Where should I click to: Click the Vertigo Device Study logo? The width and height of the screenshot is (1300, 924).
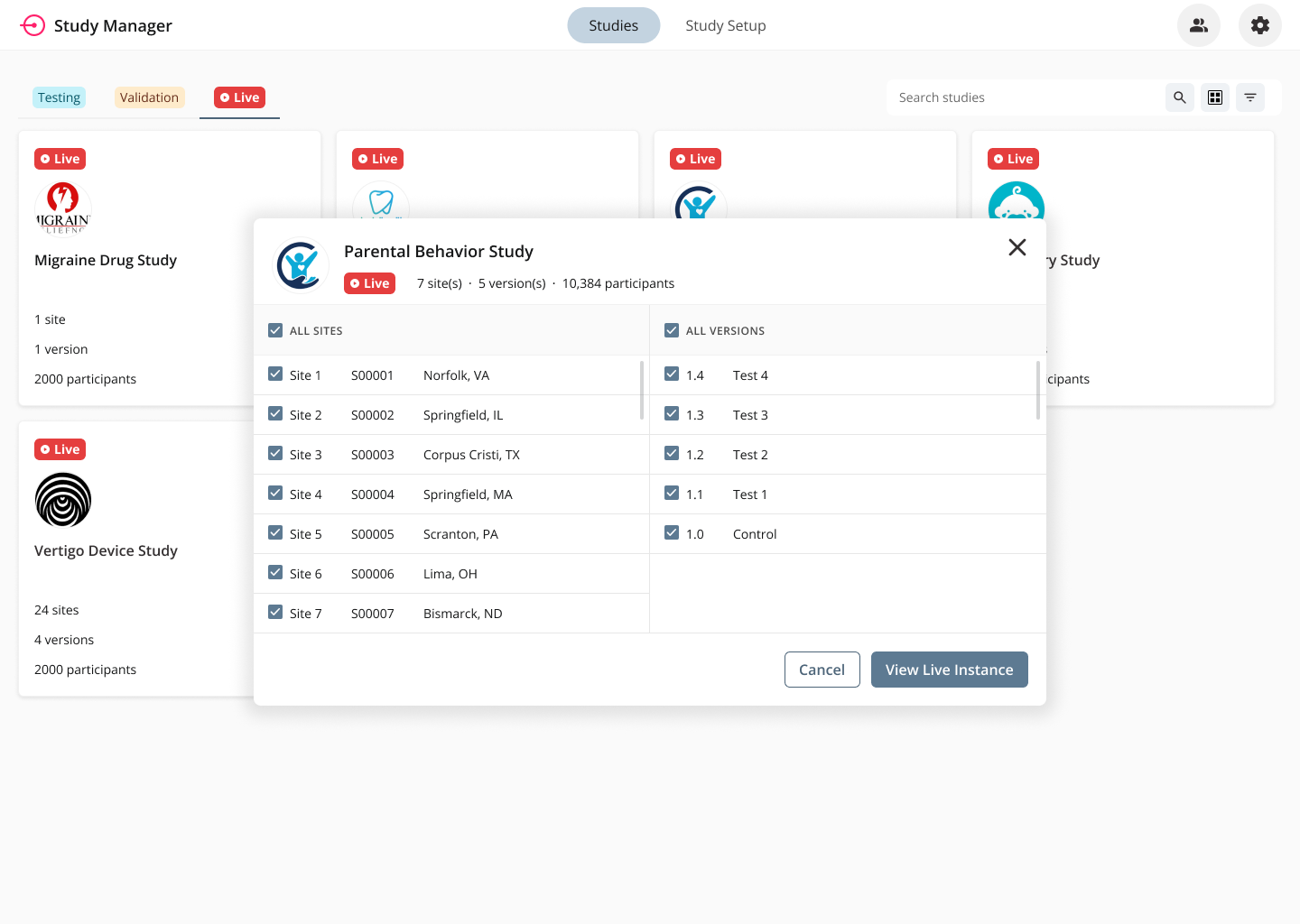tap(63, 500)
